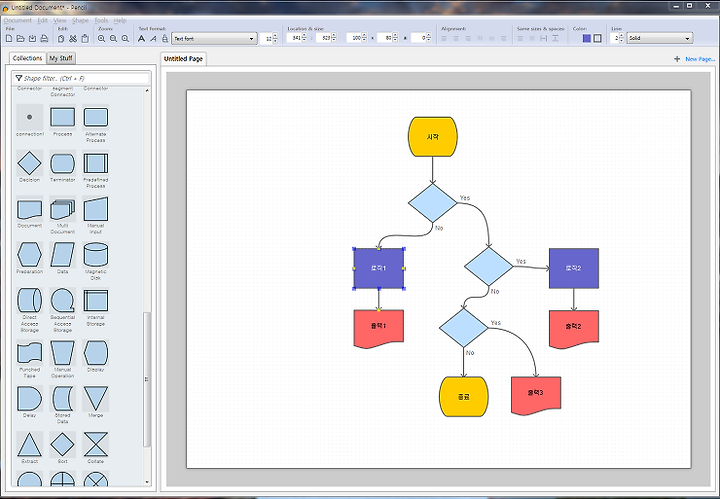The width and height of the screenshot is (720, 499).
Task: Increase the font size stepper
Action: [x=275, y=36]
